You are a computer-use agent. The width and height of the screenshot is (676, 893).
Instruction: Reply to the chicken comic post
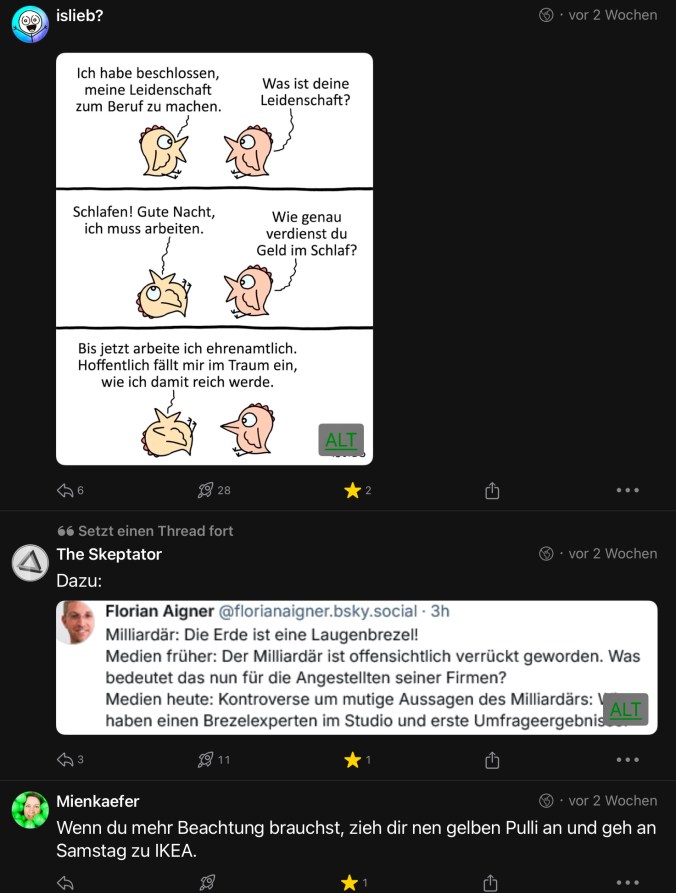pos(66,490)
